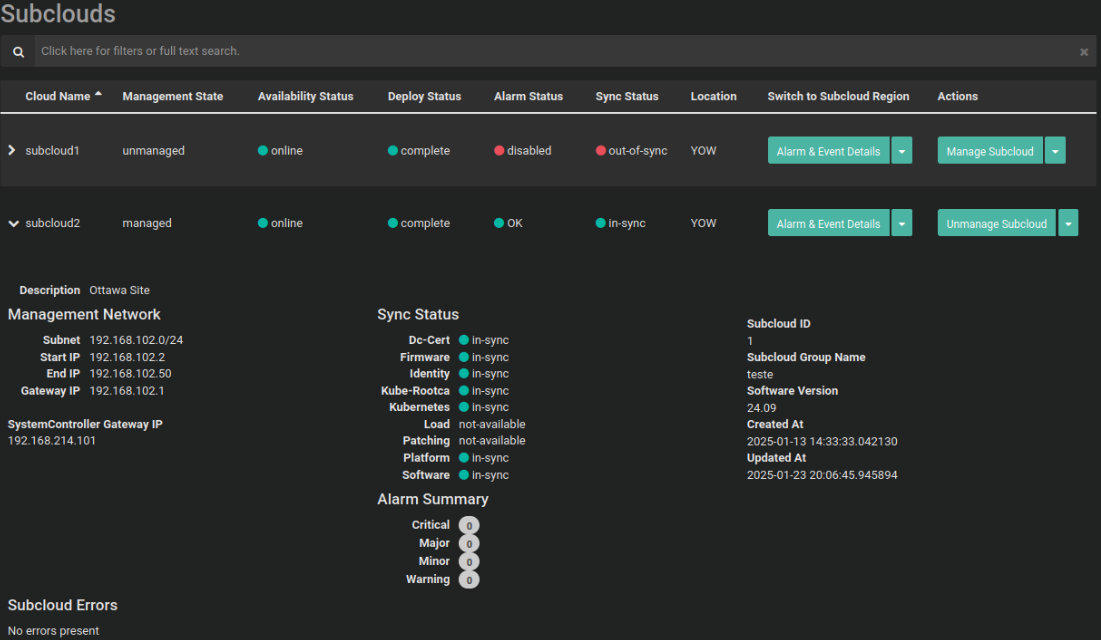Click subcloud1 red disabled alarm status dot
Viewport: 1101px width, 640px height.
tap(499, 151)
